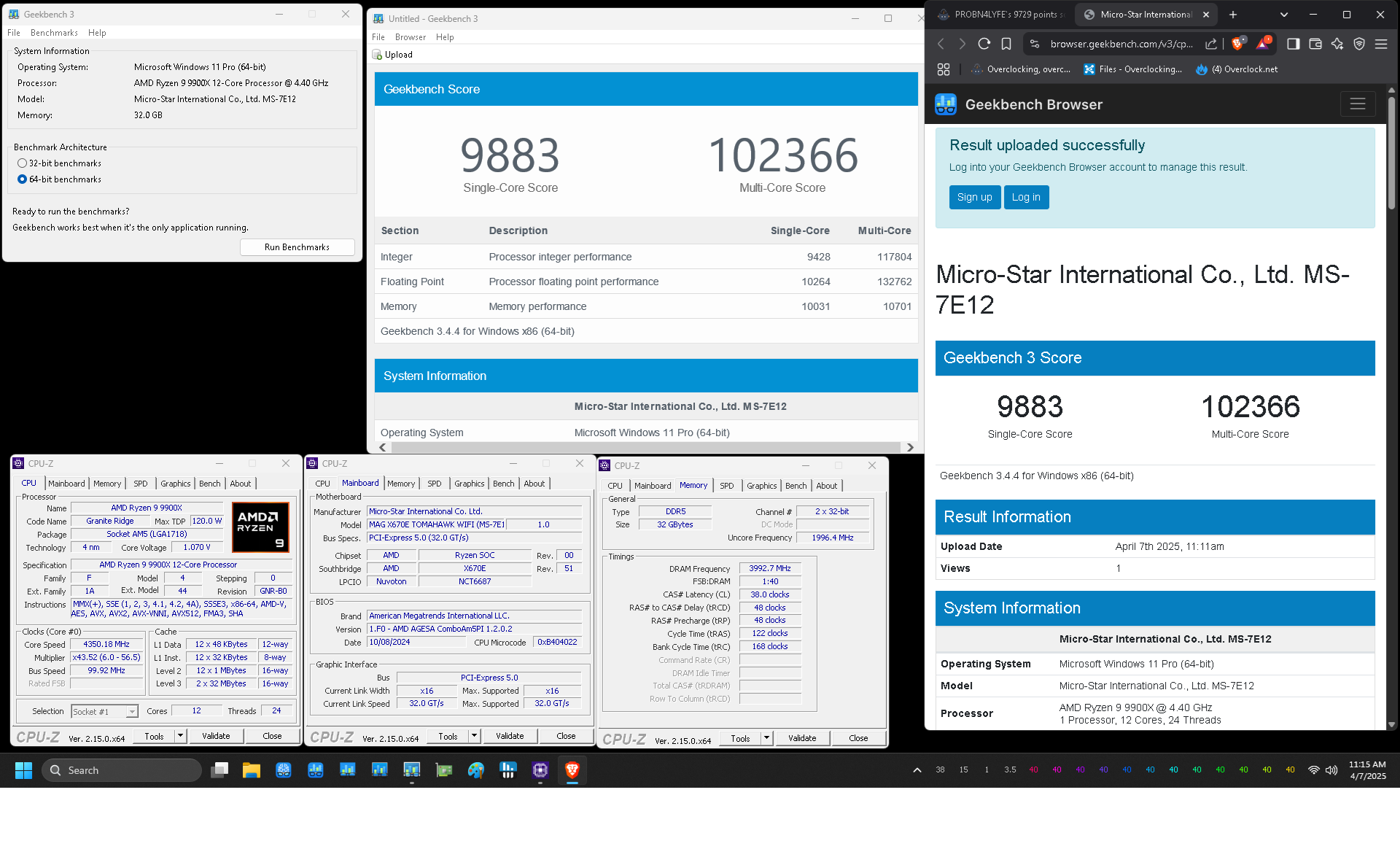Click the browser back arrow
1400x849 pixels.
[x=941, y=44]
